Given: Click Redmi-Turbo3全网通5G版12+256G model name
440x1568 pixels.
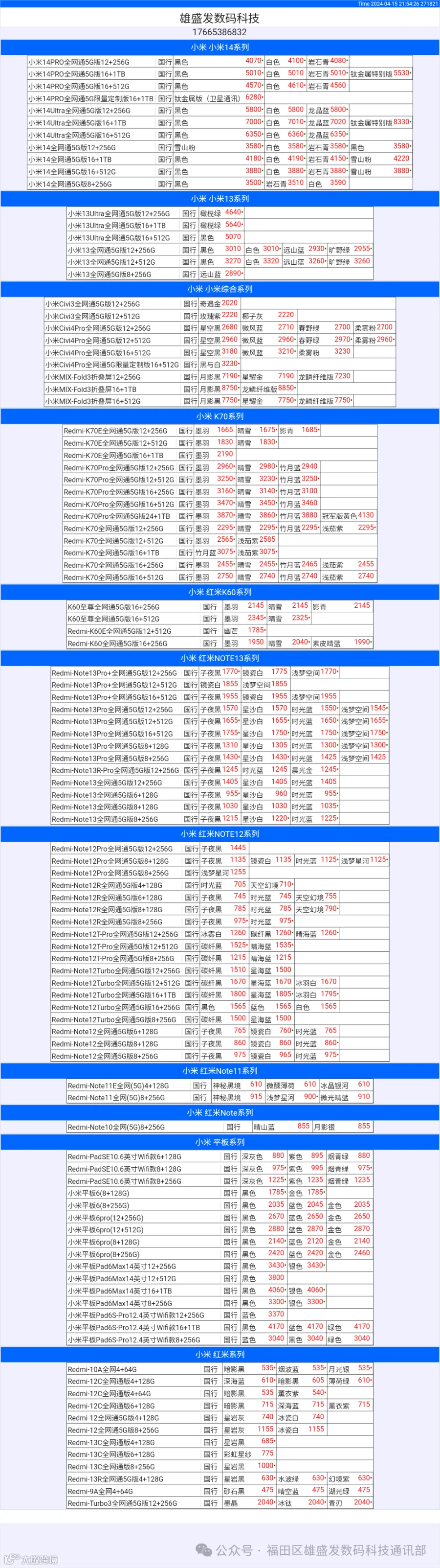Looking at the screenshot, I should point(123,1503).
